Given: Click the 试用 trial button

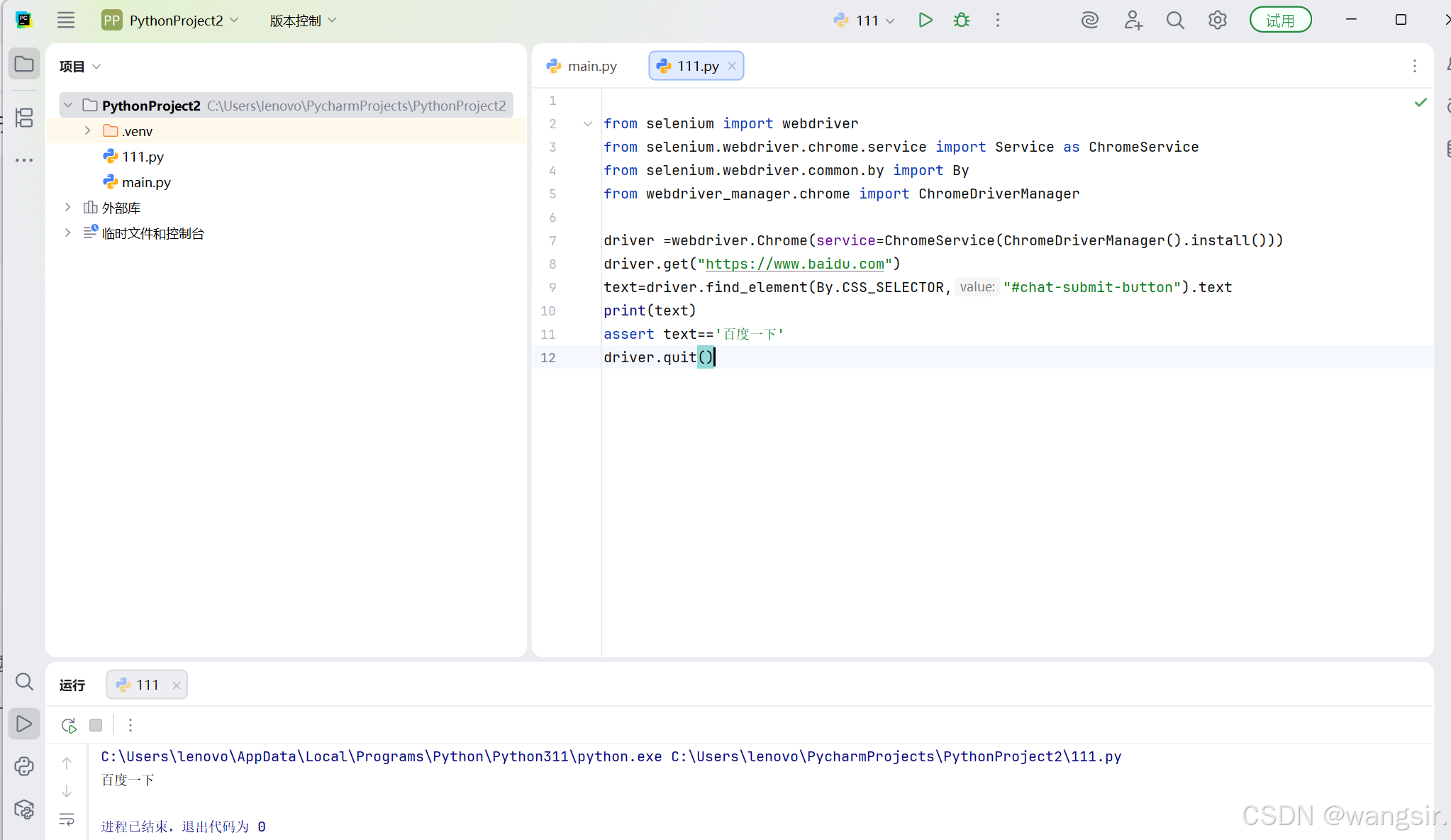Looking at the screenshot, I should point(1280,20).
